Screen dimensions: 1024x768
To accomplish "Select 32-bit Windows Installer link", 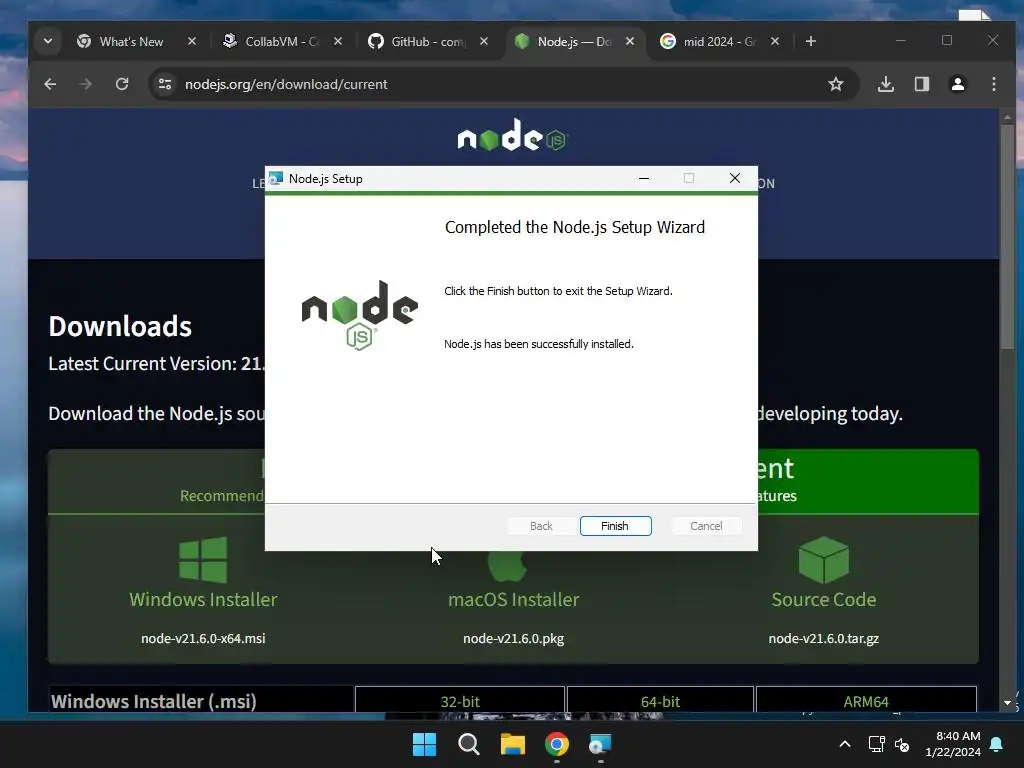I will [460, 701].
